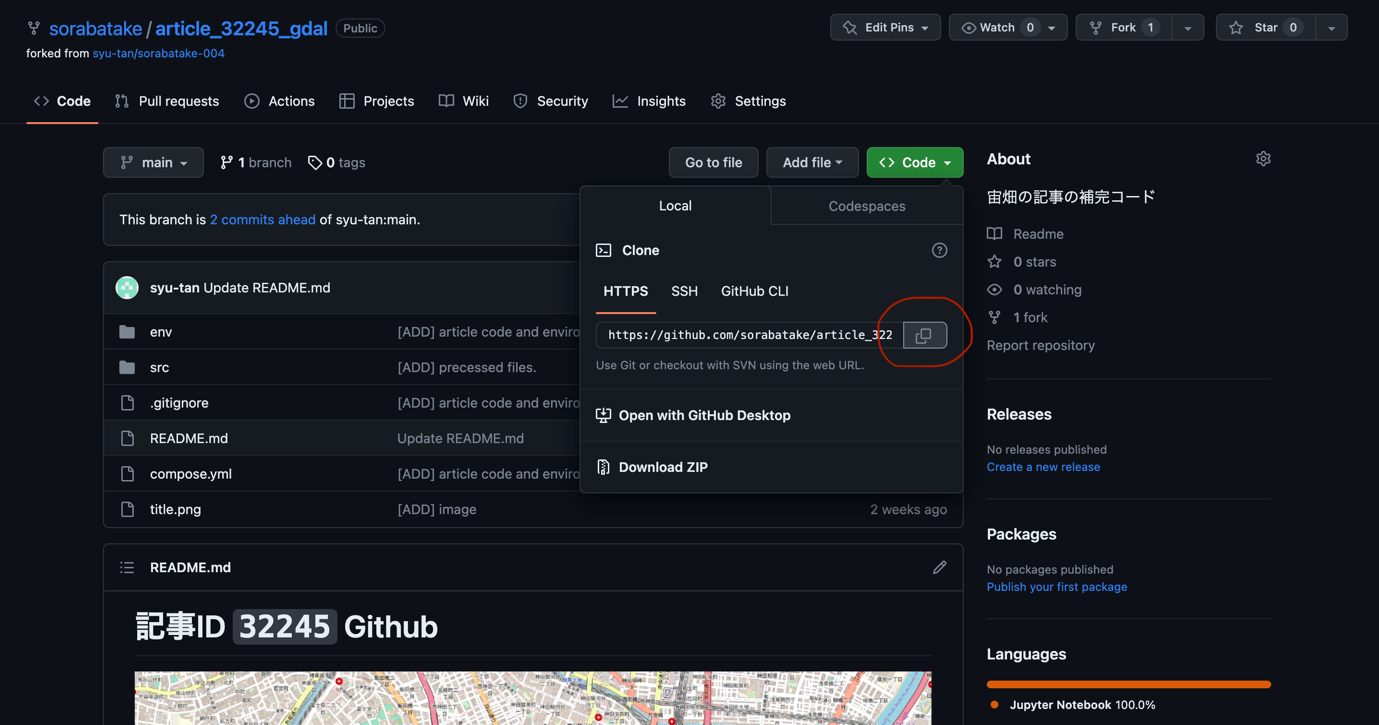Open the Watch notifications dropdown
Viewport: 1379px width, 725px height.
pos(1008,28)
